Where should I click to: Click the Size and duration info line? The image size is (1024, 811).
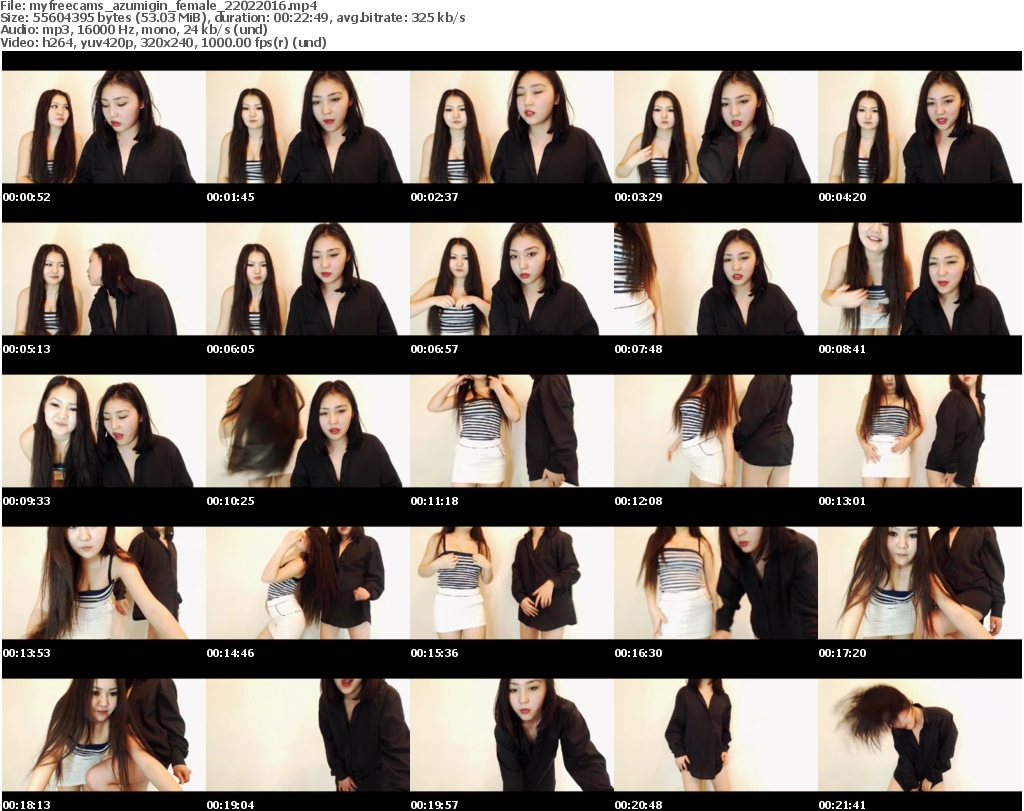(x=232, y=18)
